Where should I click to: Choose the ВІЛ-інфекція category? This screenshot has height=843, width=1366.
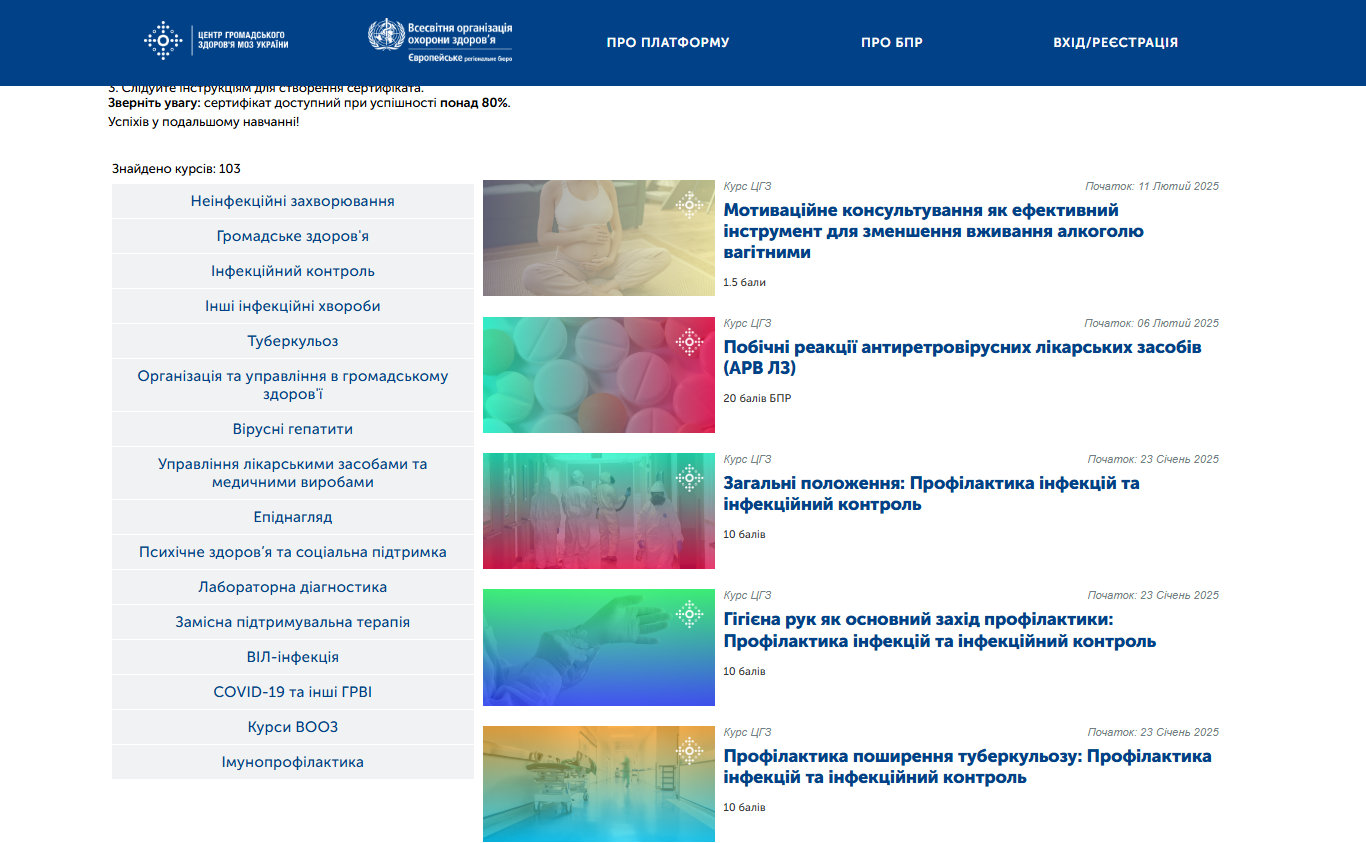click(x=292, y=657)
